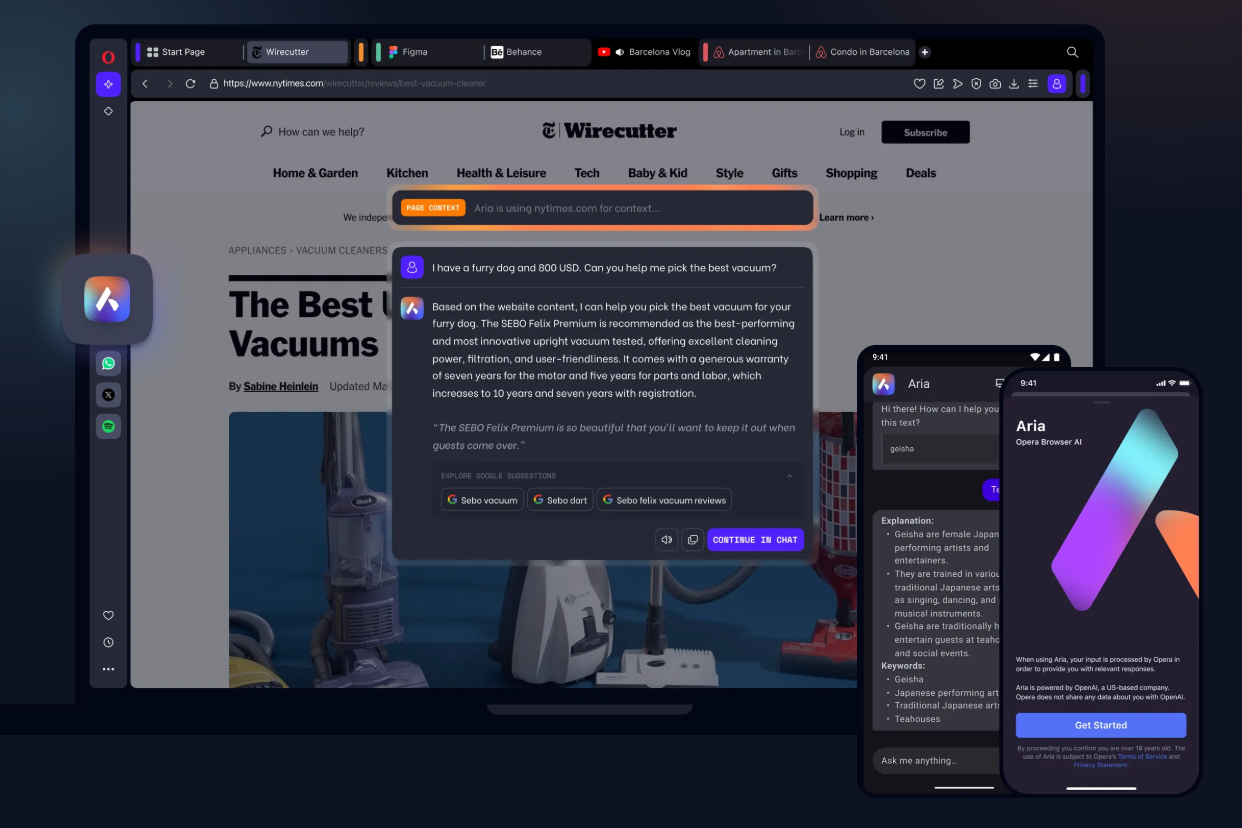Click the Subscribe button
Screen dimensions: 1242x828
(925, 132)
